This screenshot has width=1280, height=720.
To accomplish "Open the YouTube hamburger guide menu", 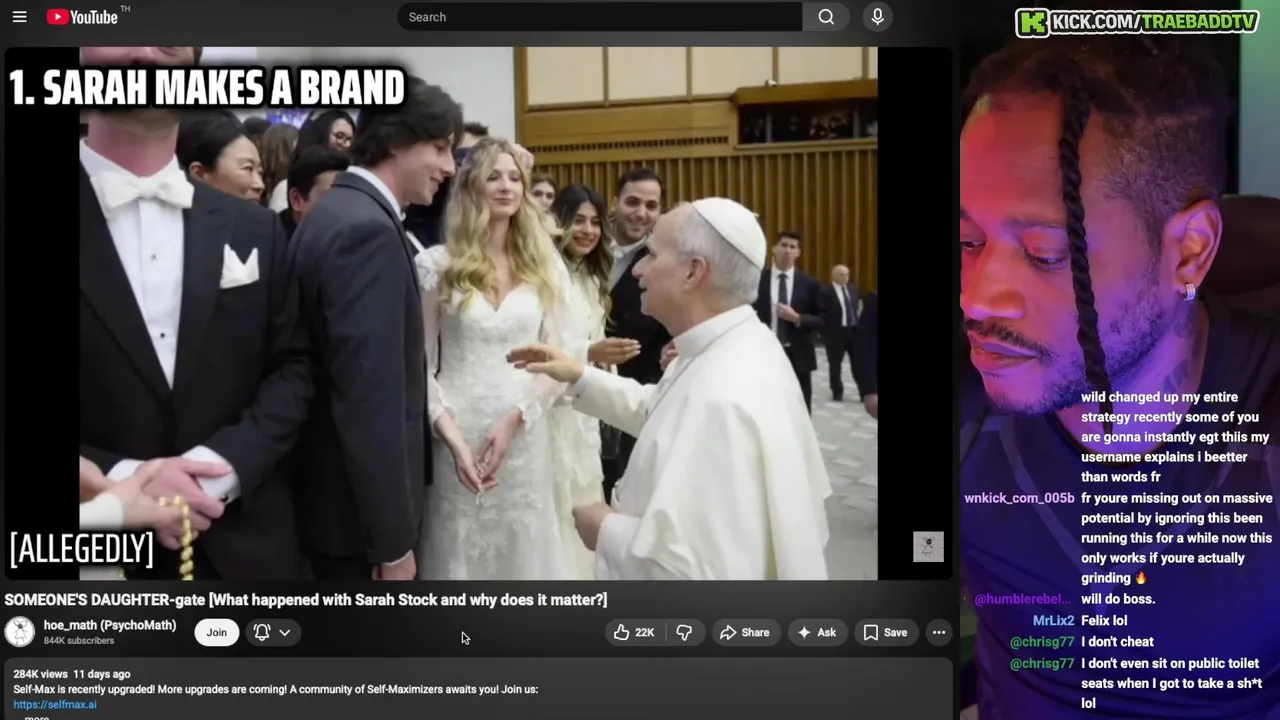I will [x=20, y=17].
